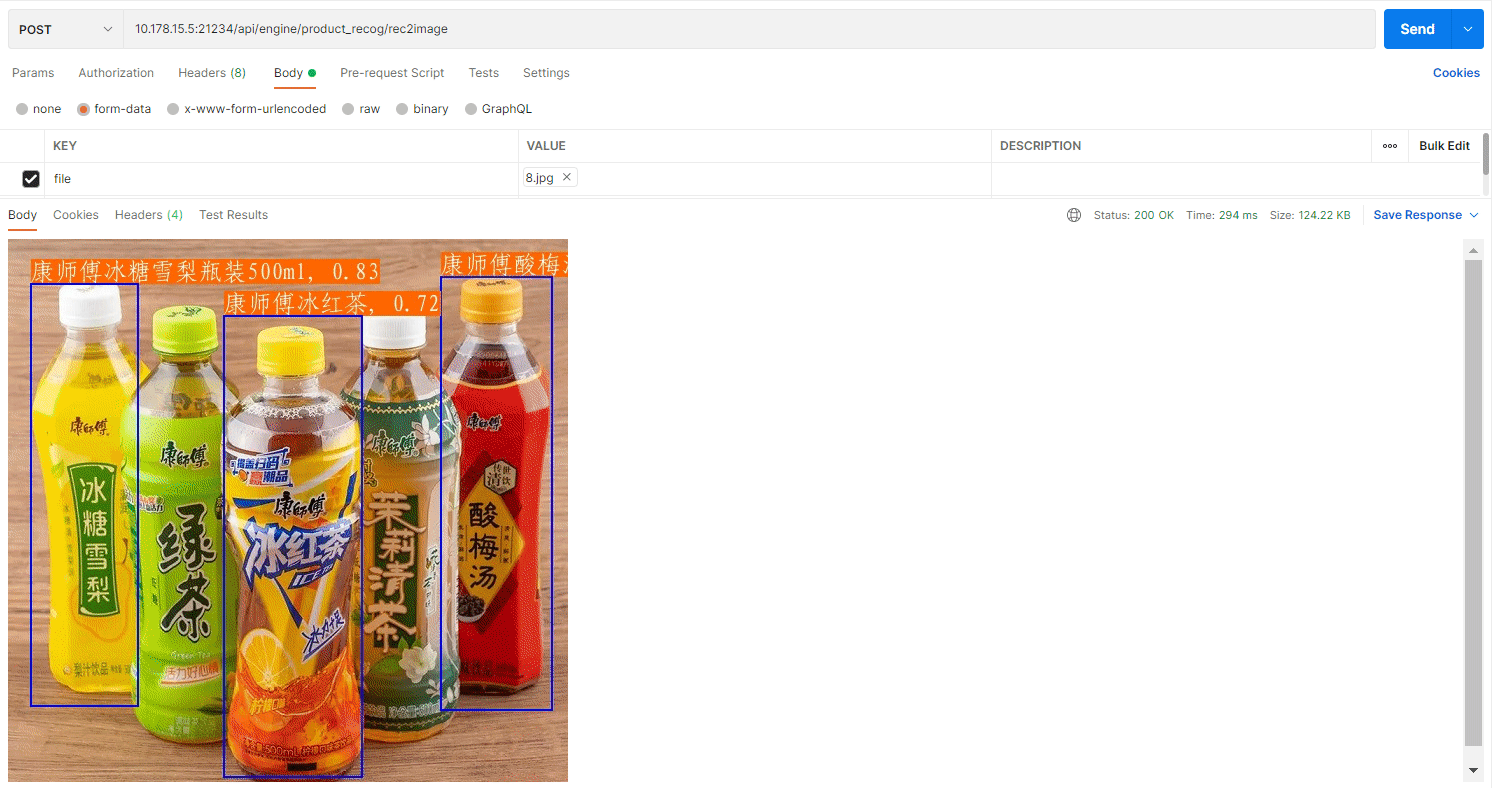Click the Bulk Edit button
Image resolution: width=1498 pixels, height=788 pixels.
click(1444, 146)
